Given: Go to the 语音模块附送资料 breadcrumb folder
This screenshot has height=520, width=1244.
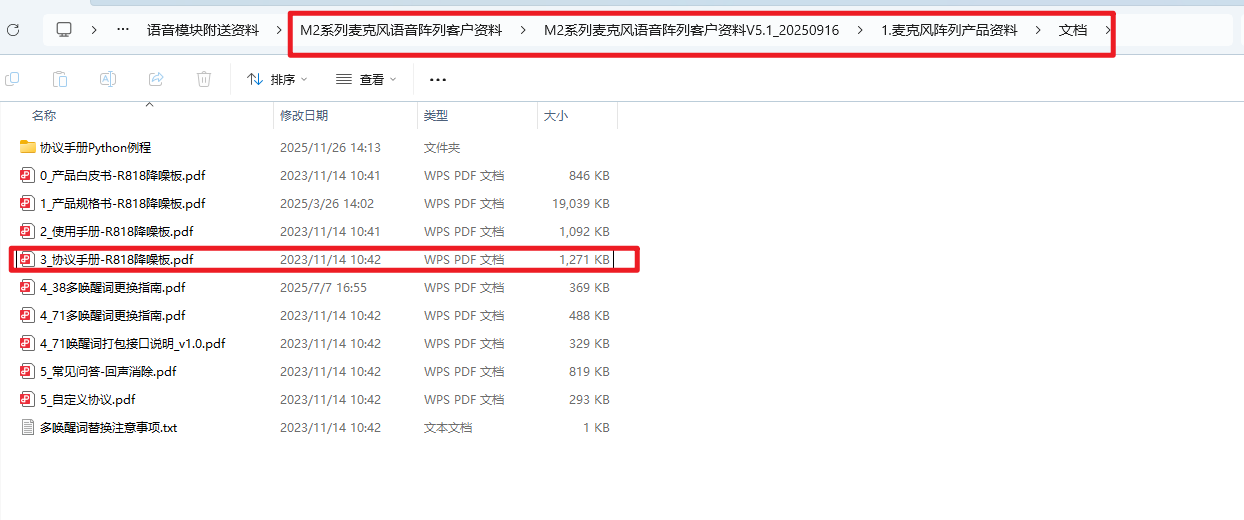Looking at the screenshot, I should coord(202,30).
